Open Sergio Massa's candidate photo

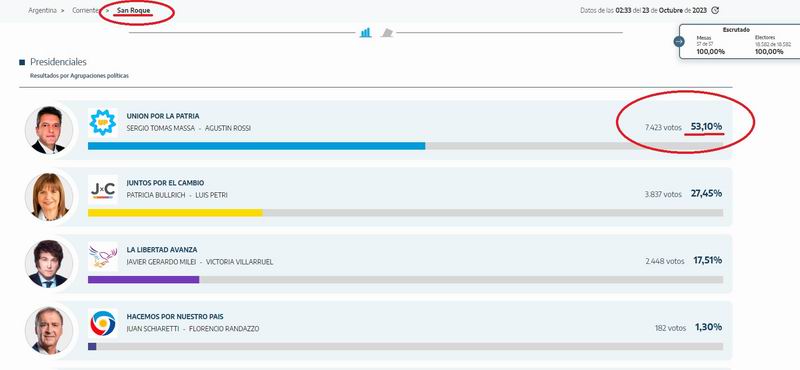pos(49,130)
